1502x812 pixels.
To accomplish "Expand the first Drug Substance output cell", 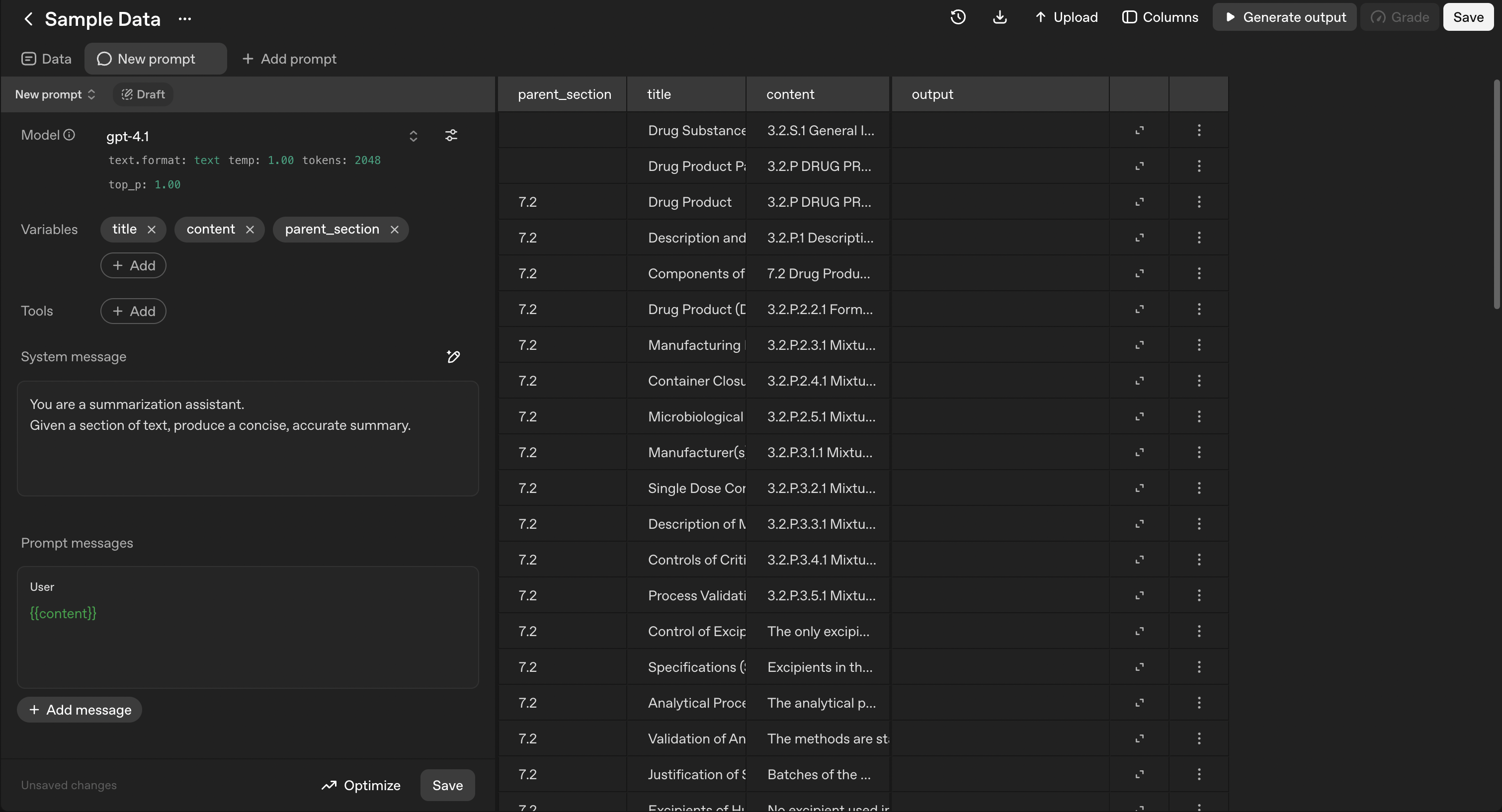I will [x=1139, y=131].
